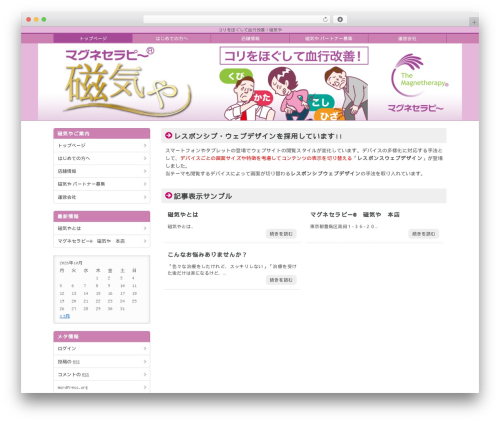Open 磁気やパートナー募集 in top navigation bar
The width and height of the screenshot is (500, 423).
pos(329,39)
